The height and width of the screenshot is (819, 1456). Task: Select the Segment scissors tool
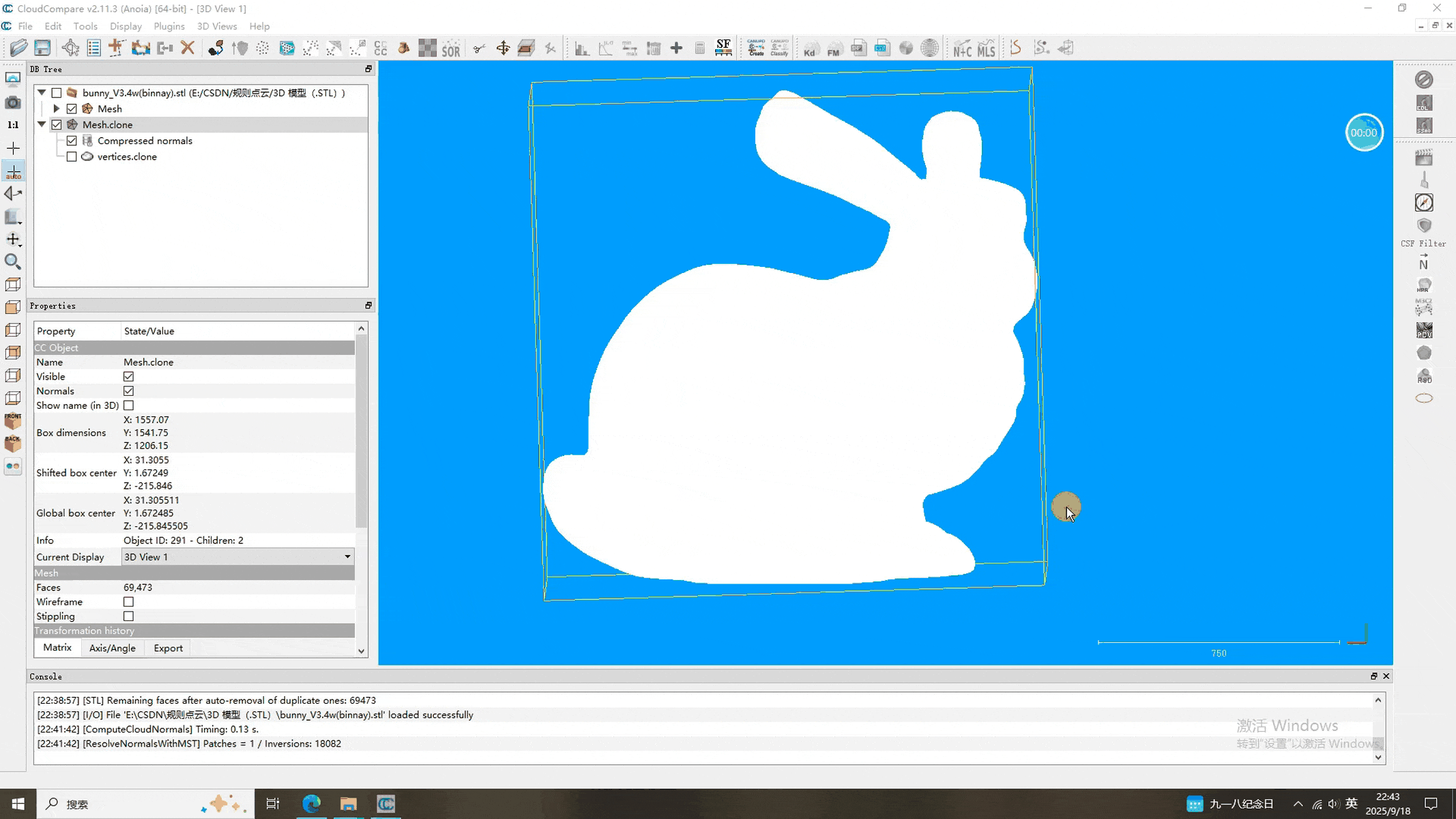[x=479, y=48]
